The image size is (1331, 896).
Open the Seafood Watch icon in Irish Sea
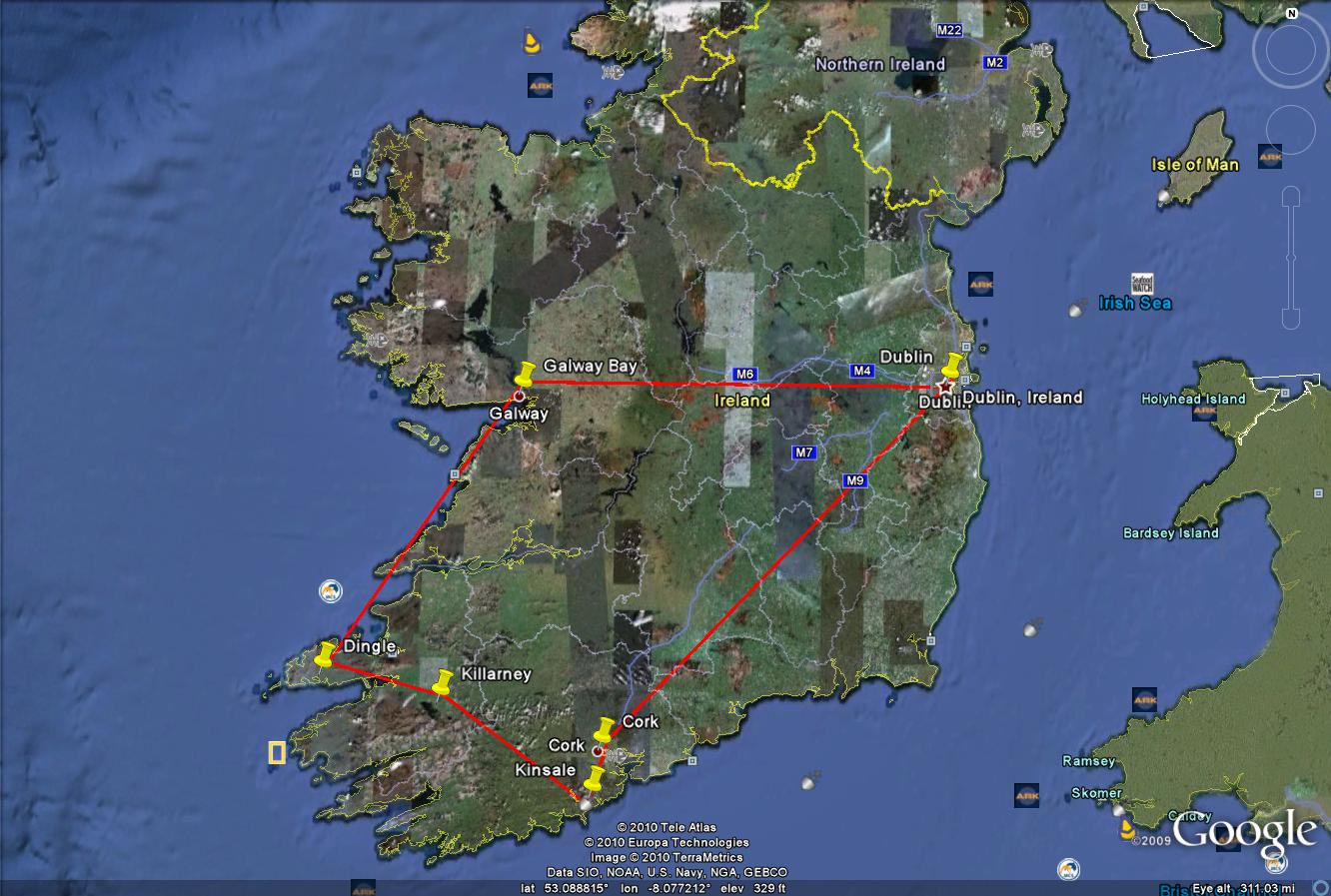(1142, 283)
